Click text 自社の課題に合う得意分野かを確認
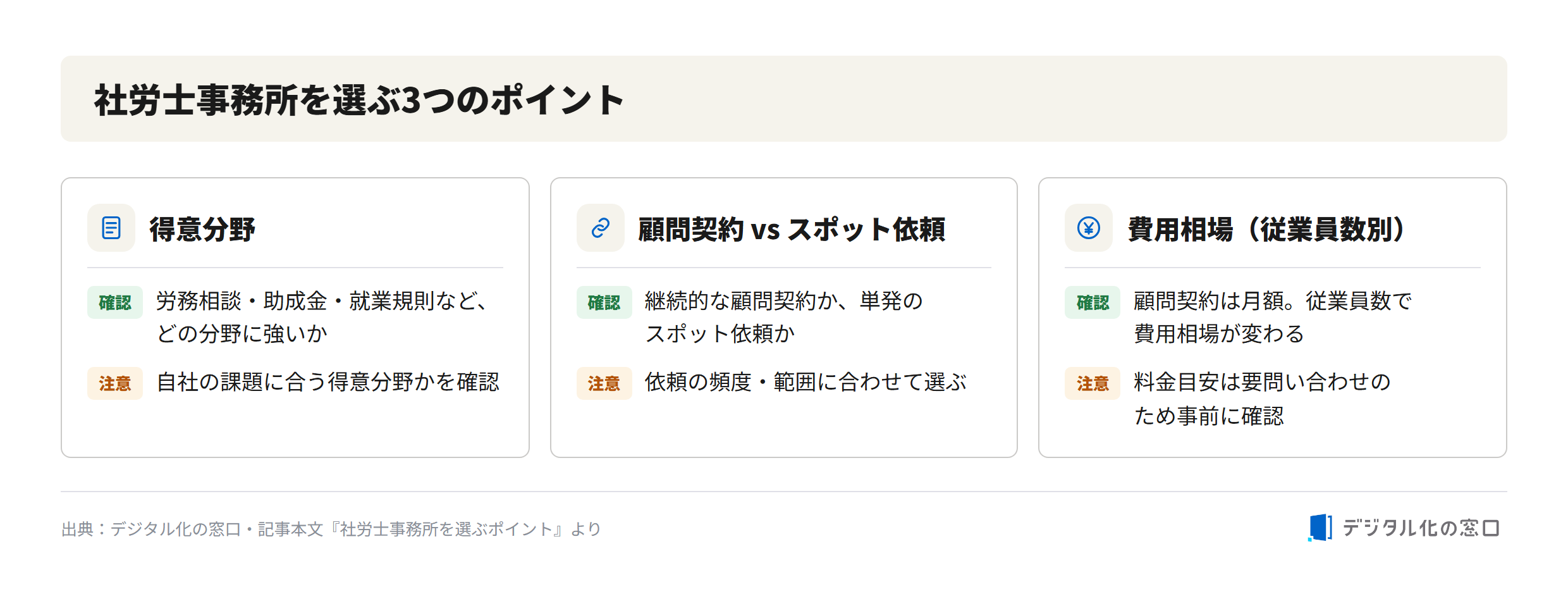 coord(328,382)
